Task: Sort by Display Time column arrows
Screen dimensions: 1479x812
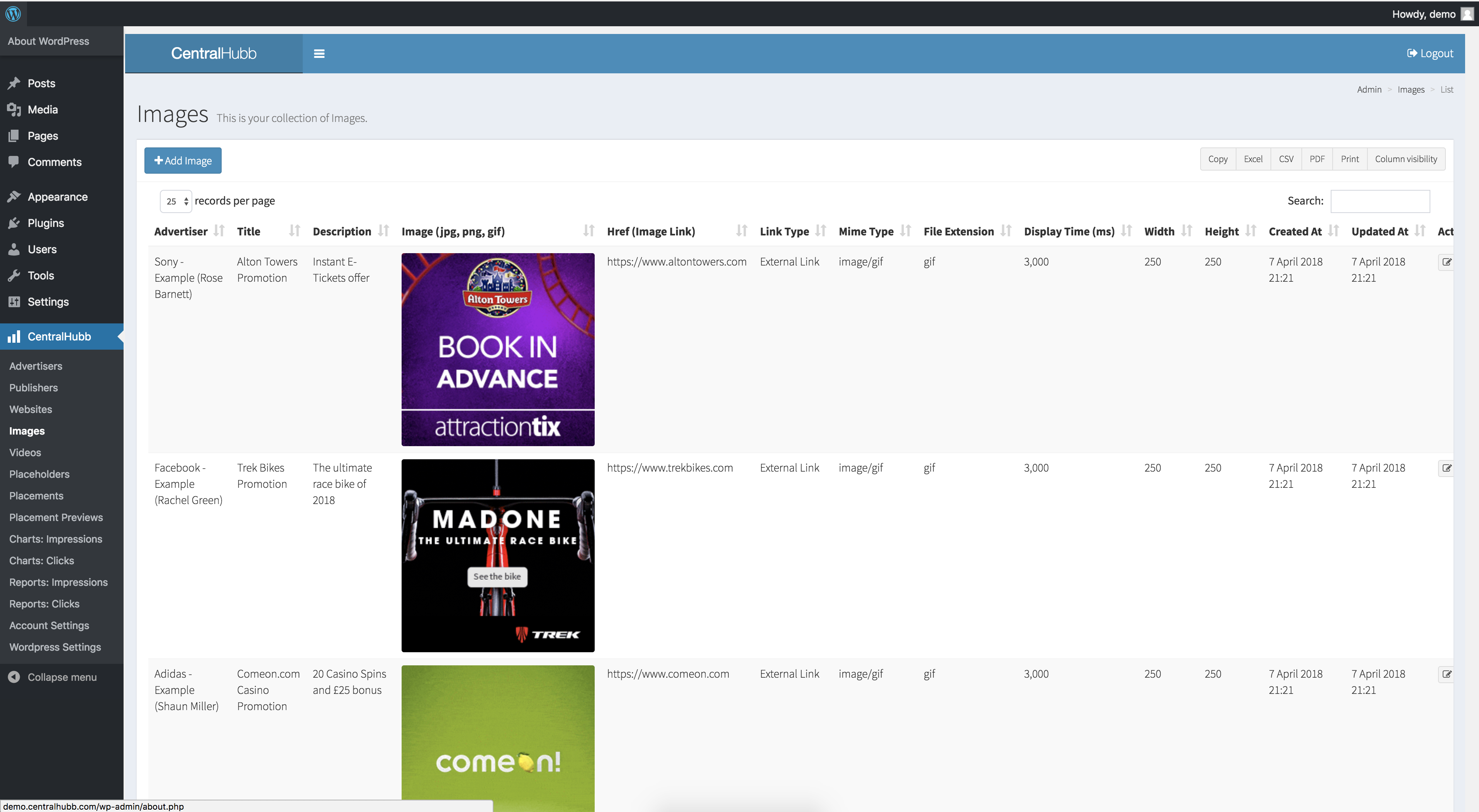Action: pyautogui.click(x=1126, y=231)
